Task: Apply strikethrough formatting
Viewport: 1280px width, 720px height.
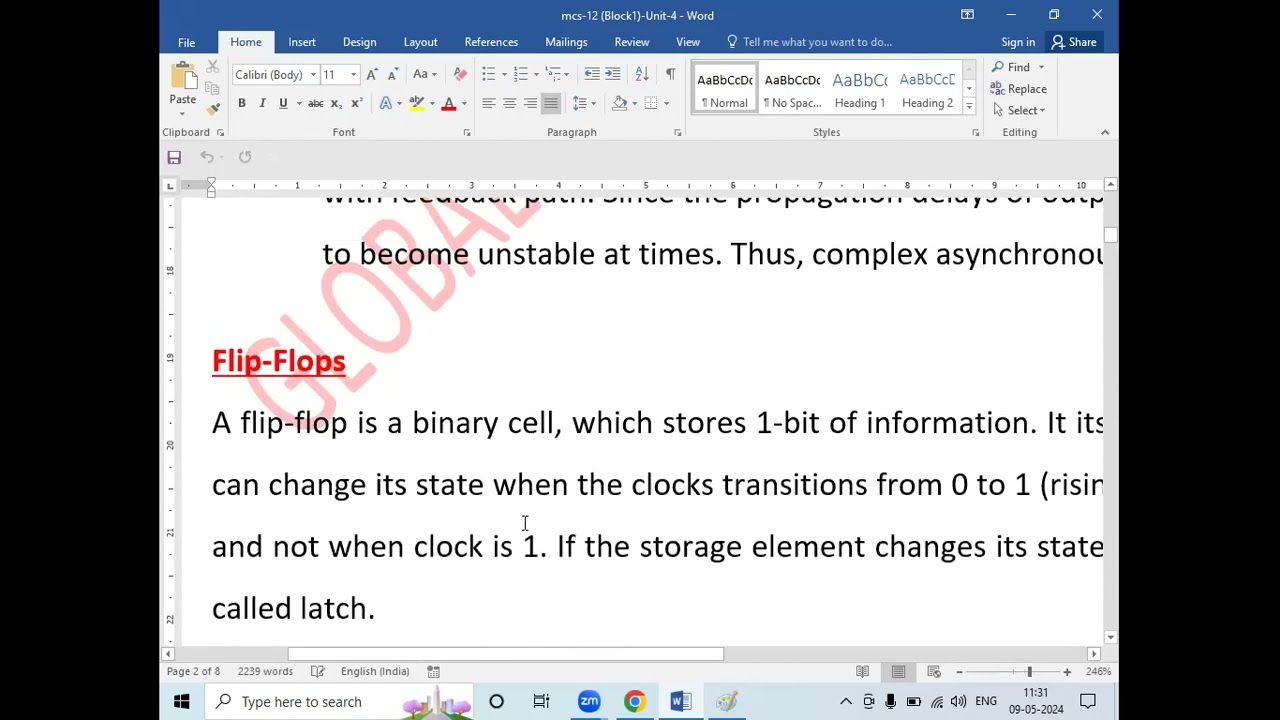Action: (x=315, y=104)
